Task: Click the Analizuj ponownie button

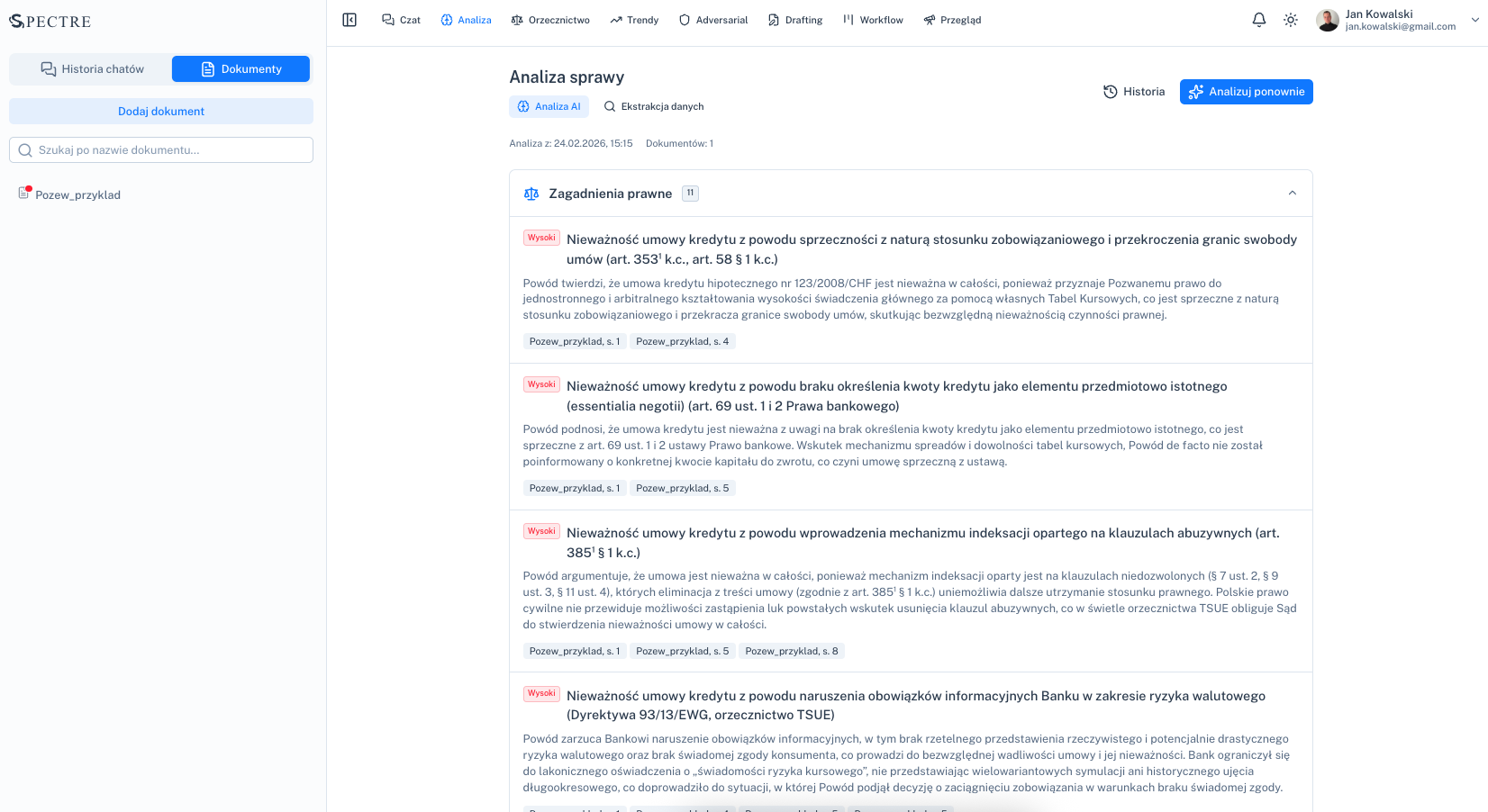Action: click(1247, 91)
